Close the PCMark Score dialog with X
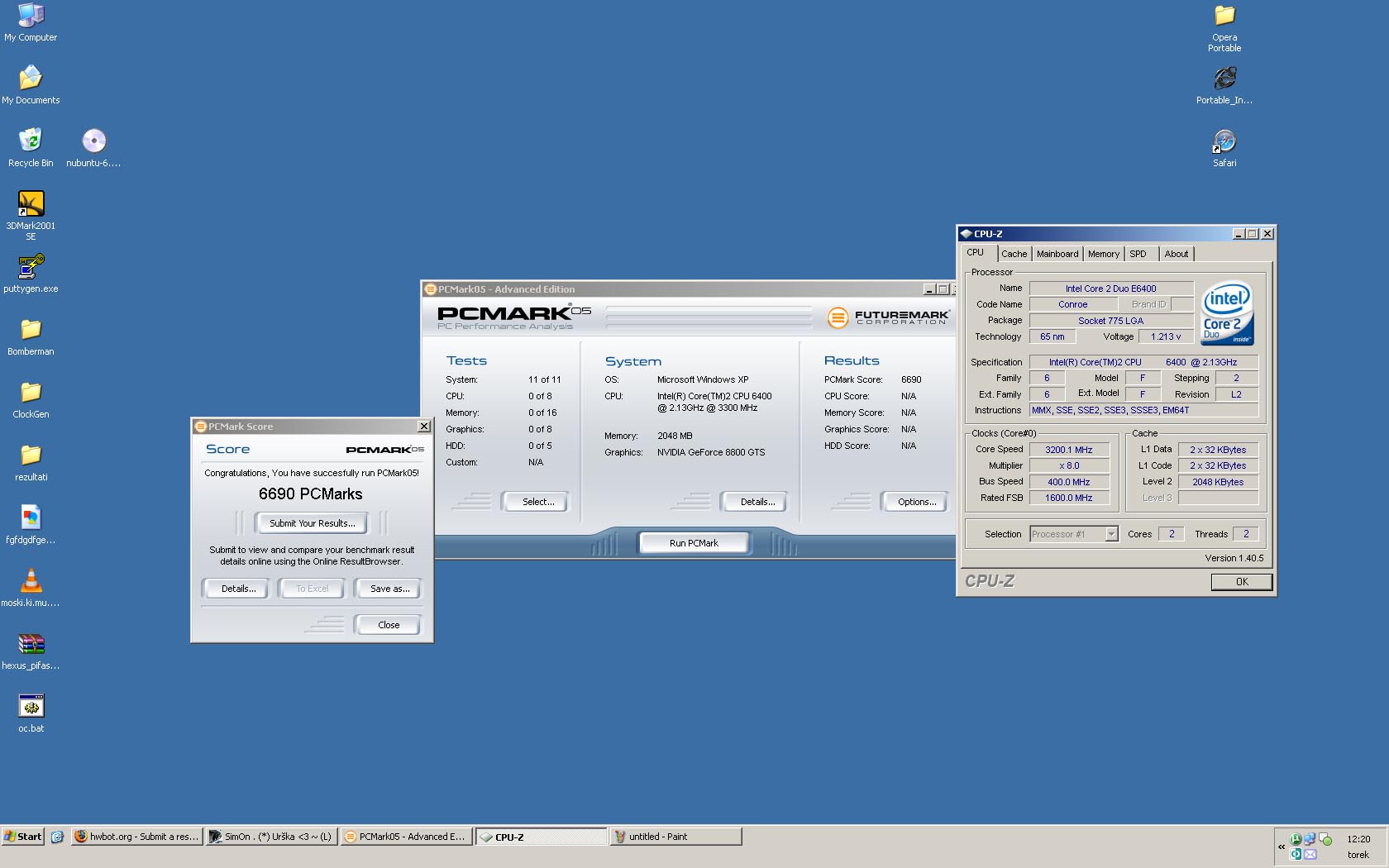 424,427
